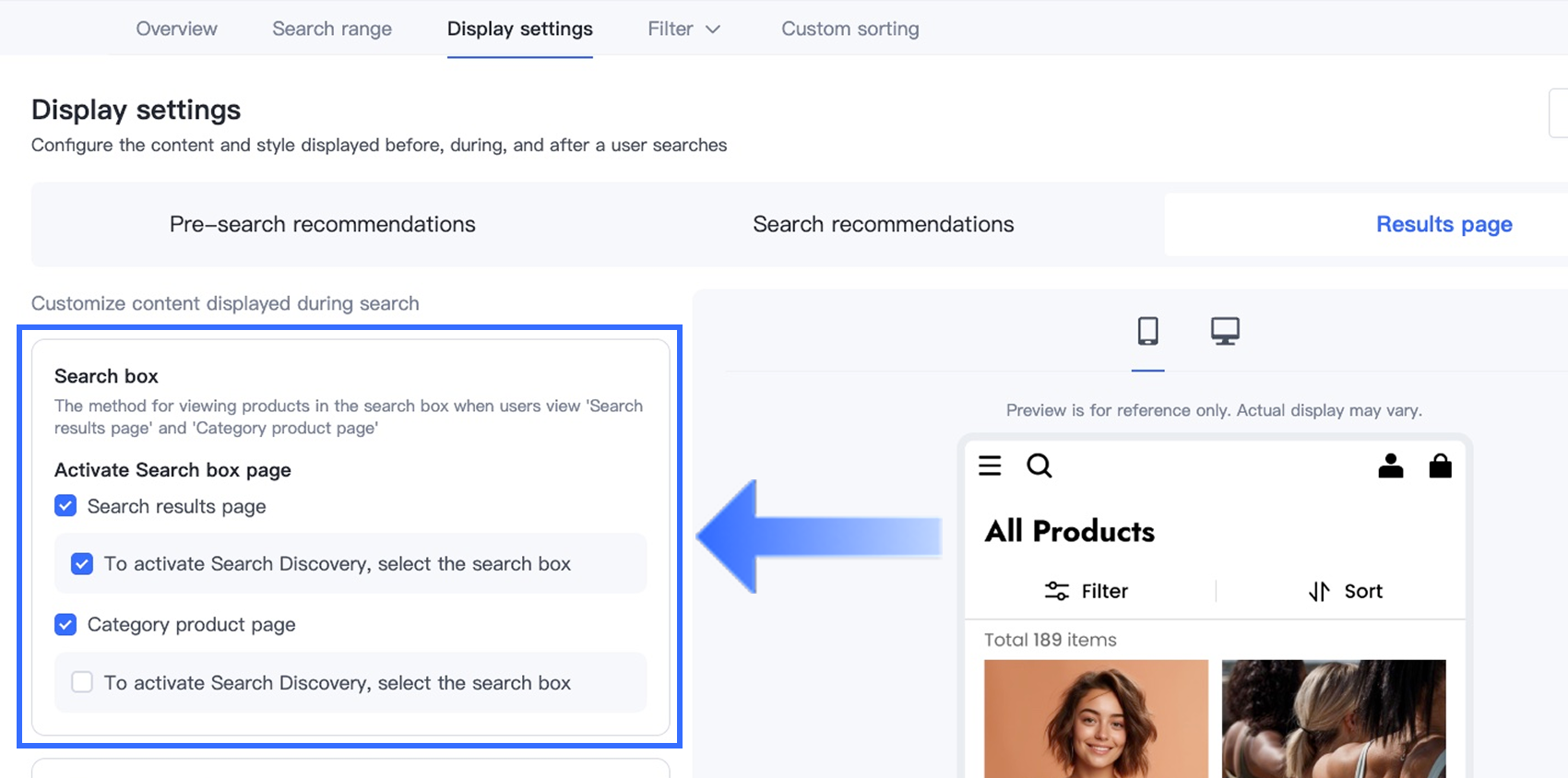Uncheck the Category product page checkbox
Screen dimensions: 1568x778
click(x=65, y=624)
